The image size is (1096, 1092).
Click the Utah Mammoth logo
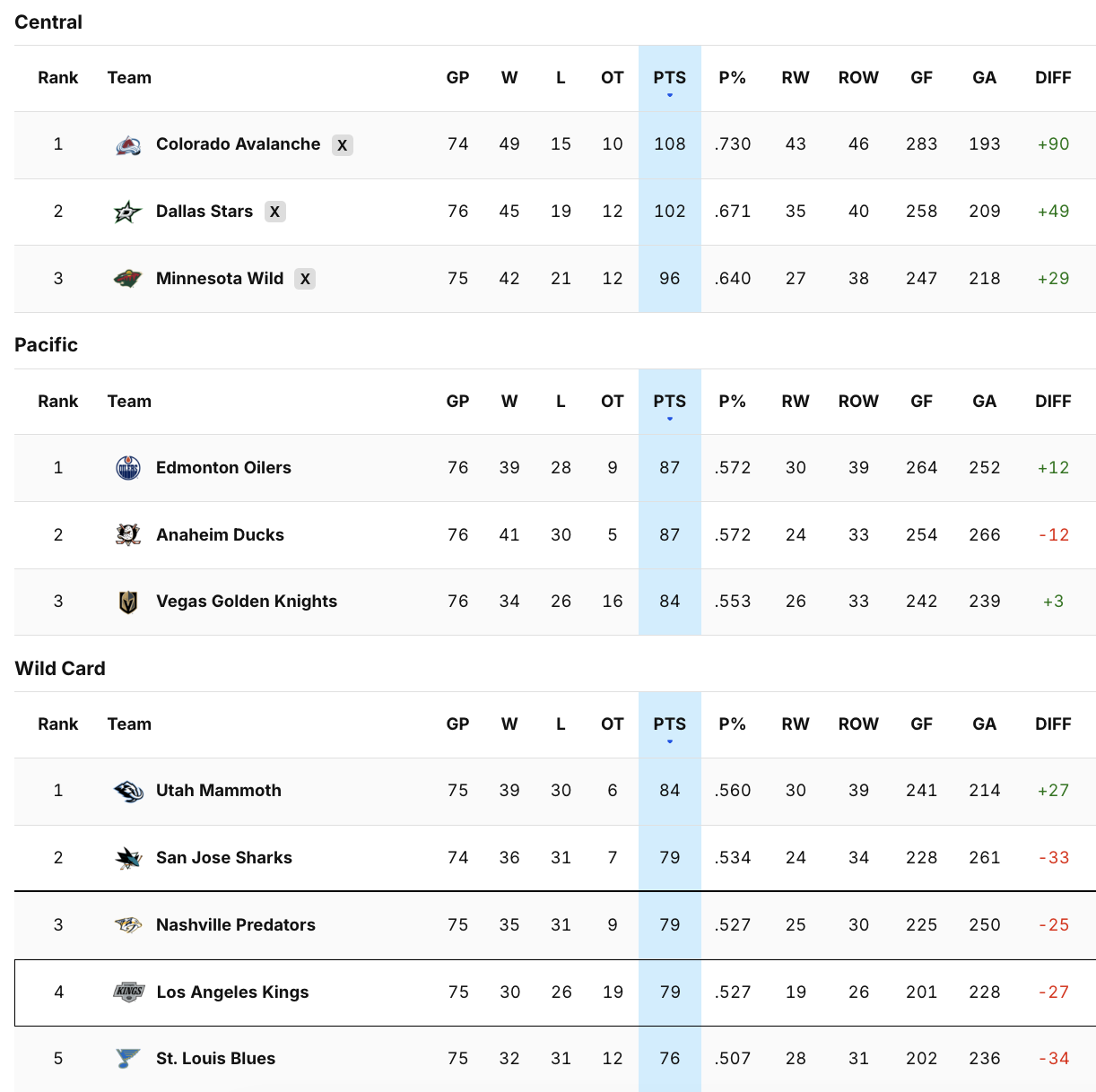coord(128,791)
